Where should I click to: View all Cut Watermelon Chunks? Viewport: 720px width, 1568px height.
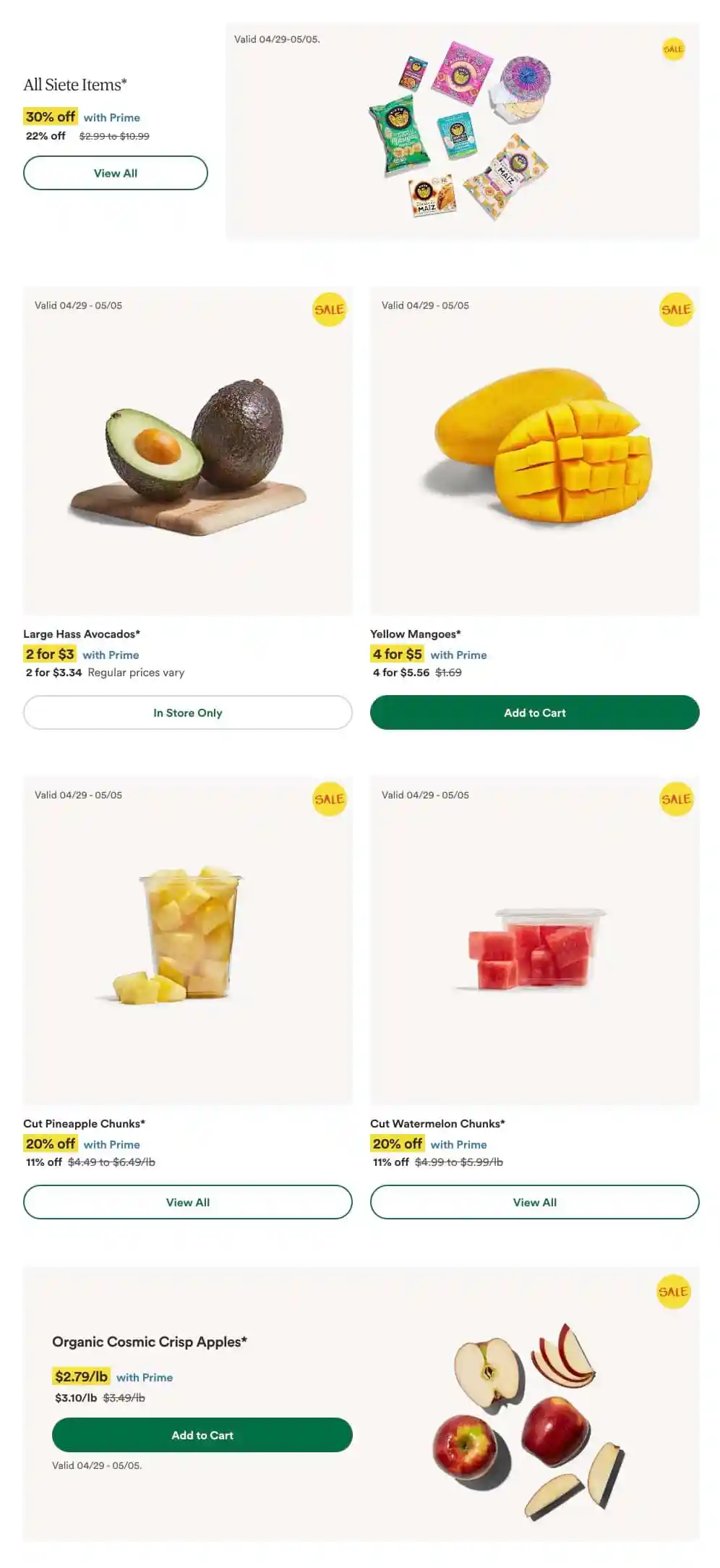click(535, 1202)
